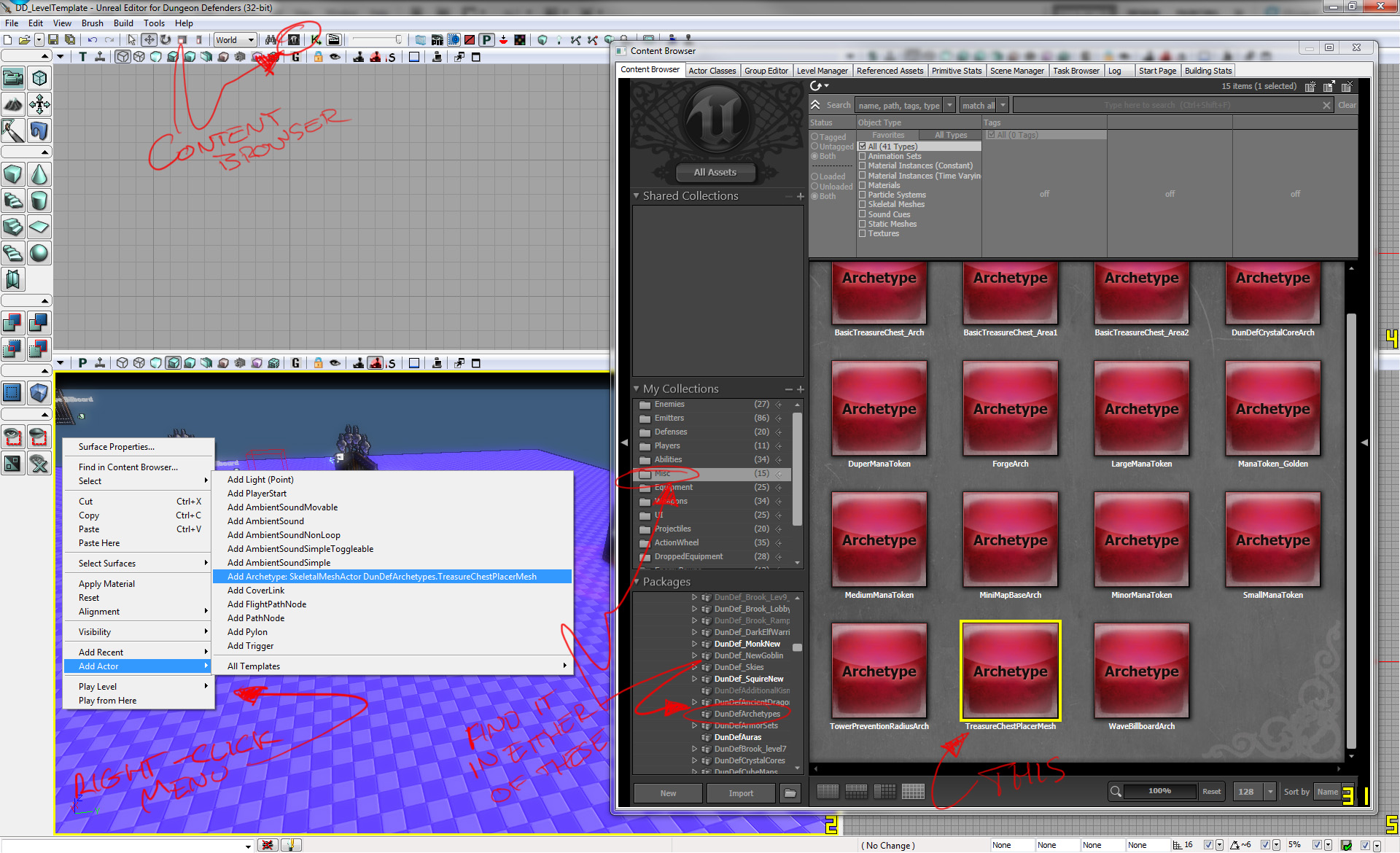Expand the DunDef_MonkNew package
The width and height of the screenshot is (1400, 853).
694,644
